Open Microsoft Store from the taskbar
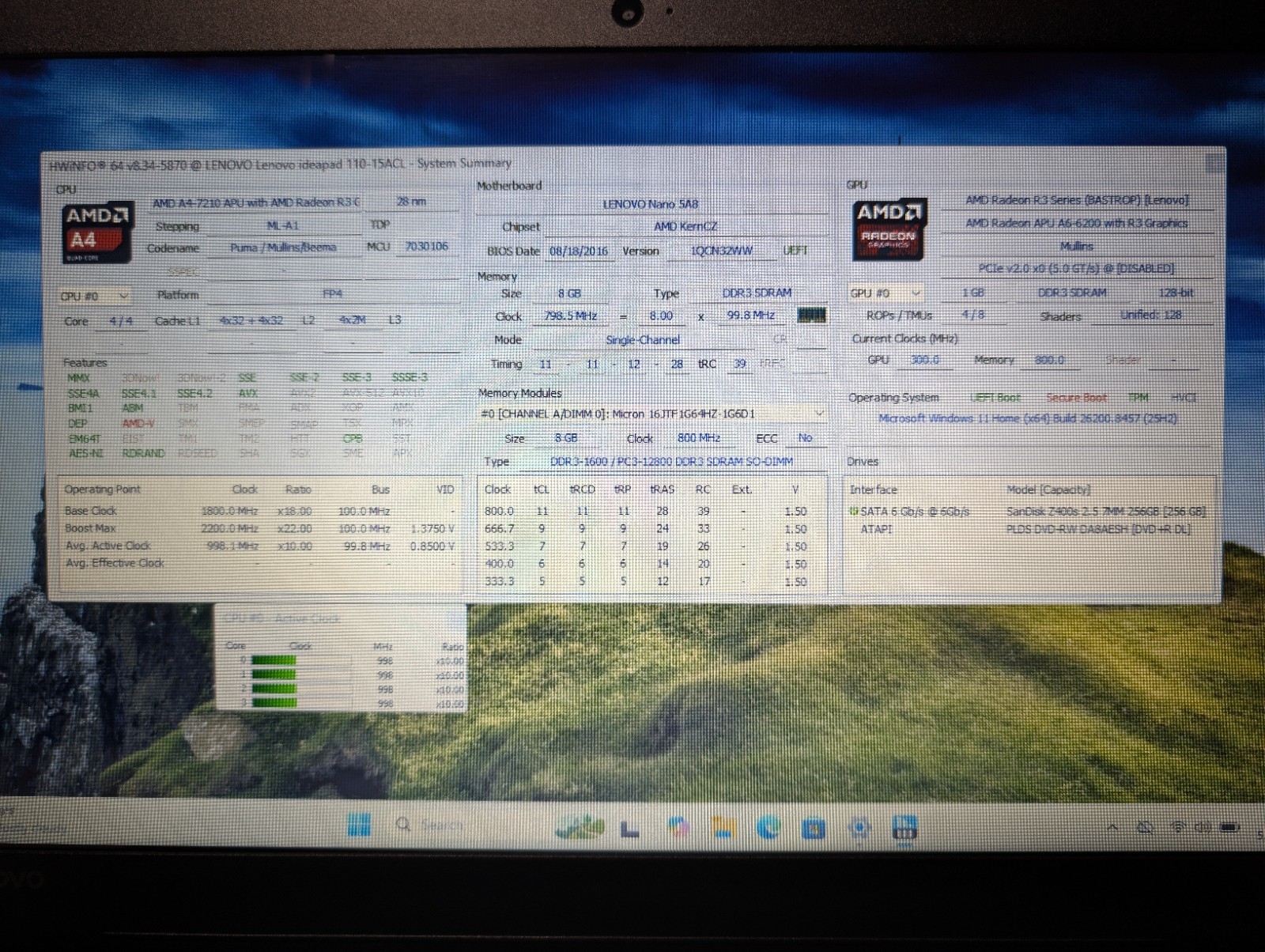This screenshot has width=1265, height=952. 814,829
